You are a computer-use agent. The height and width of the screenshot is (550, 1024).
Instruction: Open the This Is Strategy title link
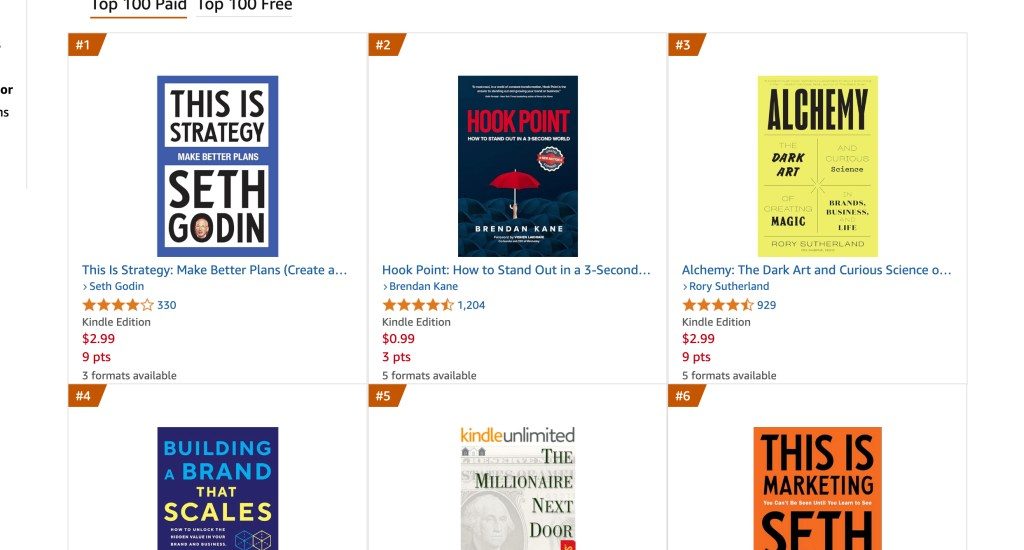coord(215,270)
